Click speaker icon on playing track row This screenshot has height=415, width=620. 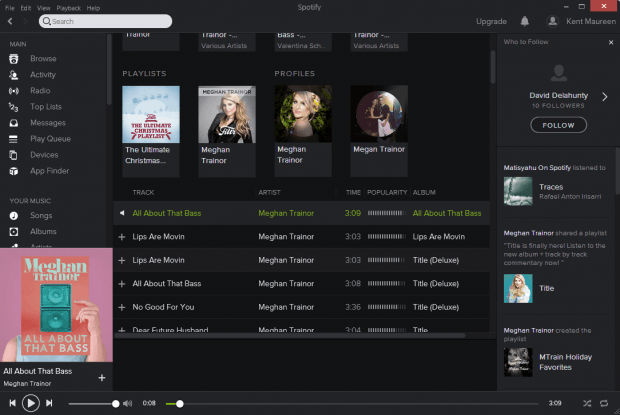point(122,213)
